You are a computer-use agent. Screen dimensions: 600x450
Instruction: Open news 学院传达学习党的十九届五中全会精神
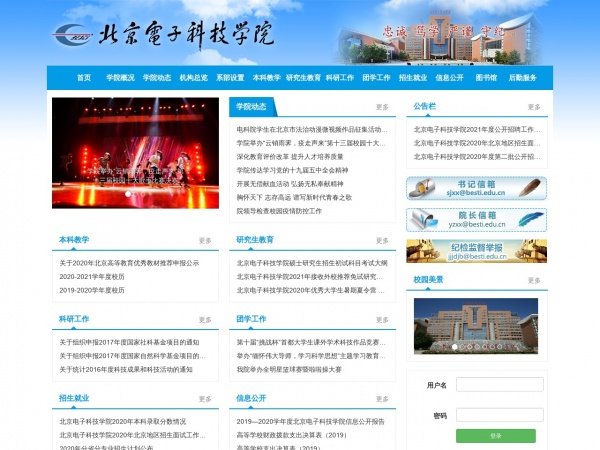(x=292, y=170)
